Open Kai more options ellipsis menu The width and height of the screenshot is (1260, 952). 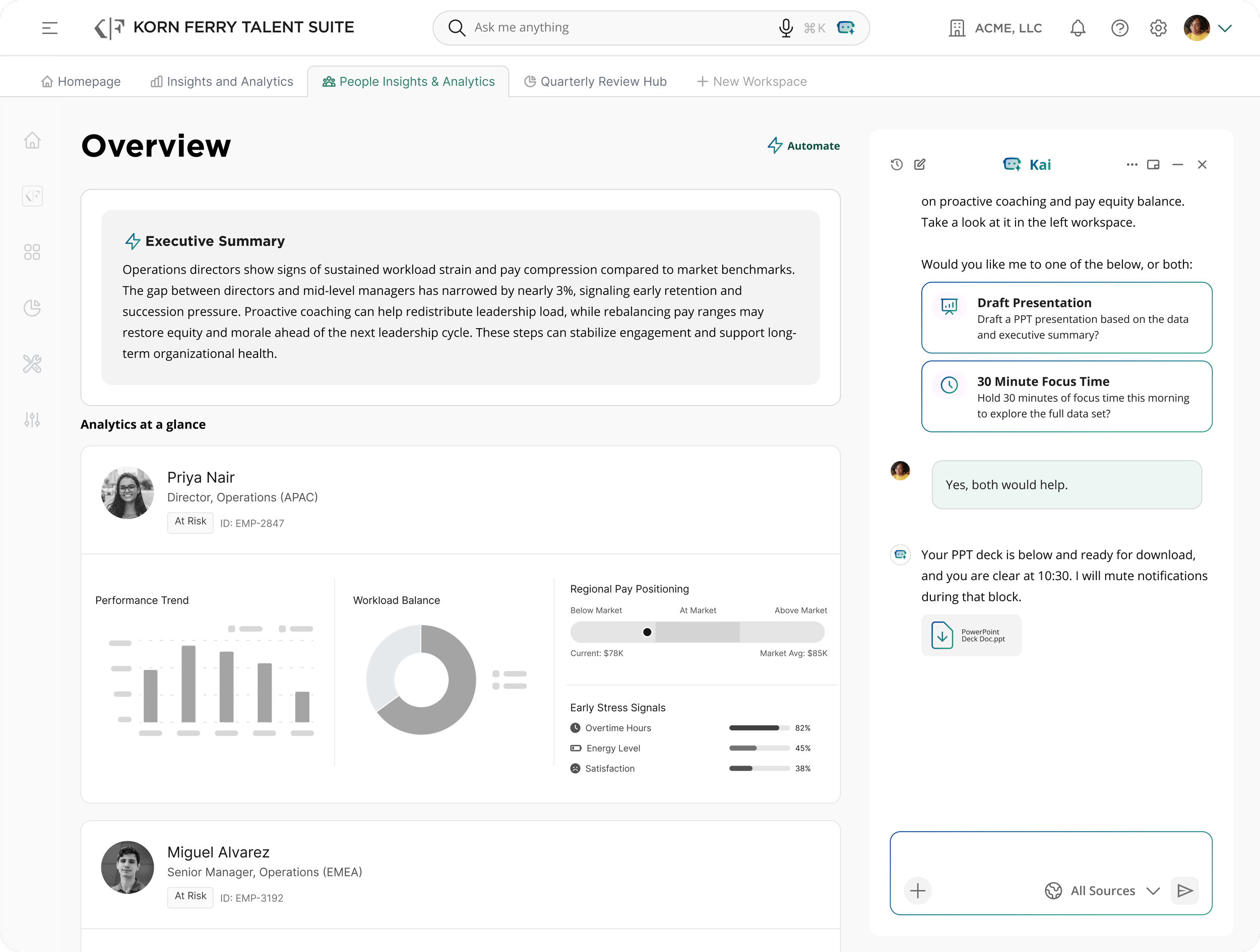(1131, 165)
